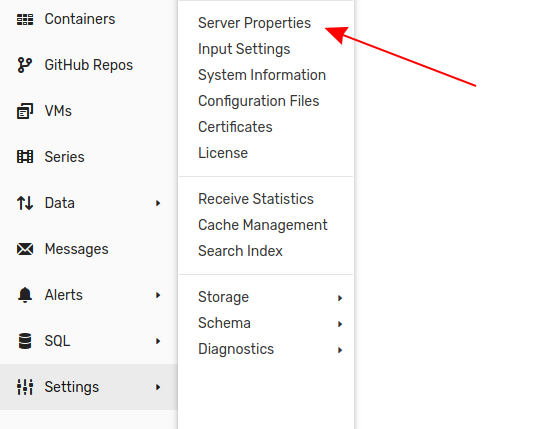540x429 pixels.
Task: Open Server Properties
Action: pos(255,23)
